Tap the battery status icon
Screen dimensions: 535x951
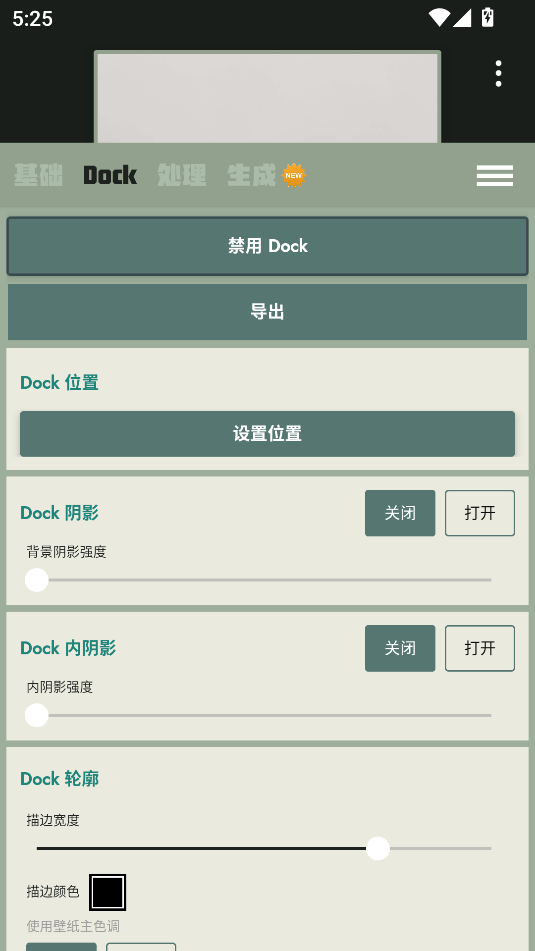487,18
